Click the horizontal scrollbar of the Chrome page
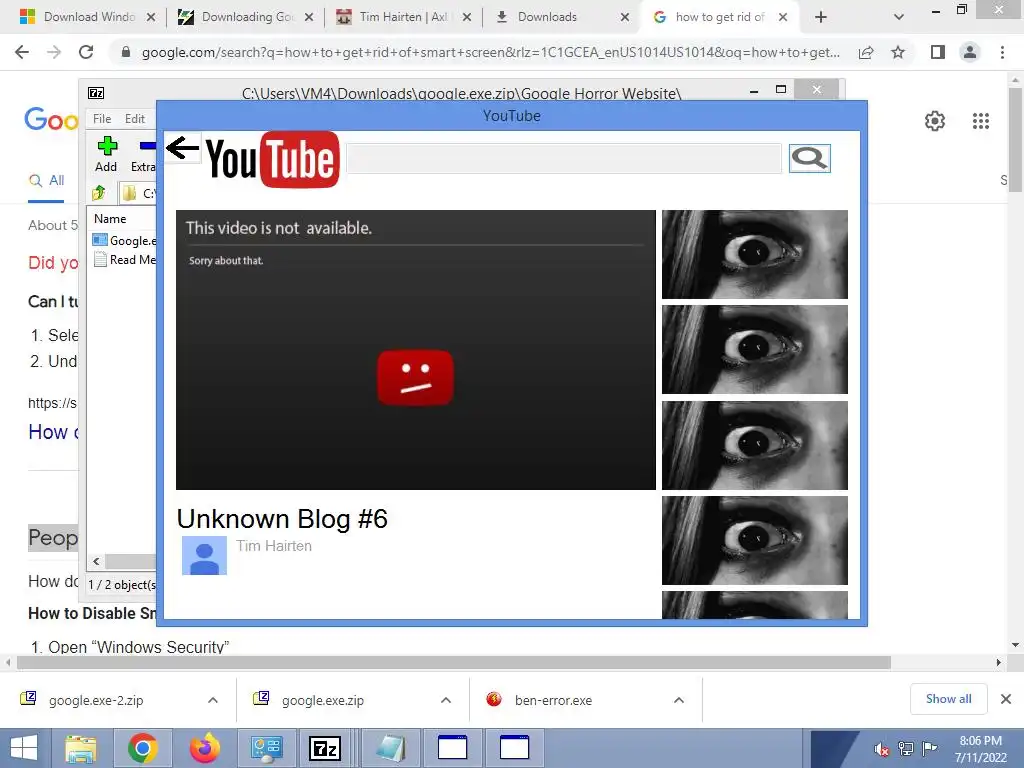This screenshot has height=768, width=1024. (x=454, y=663)
